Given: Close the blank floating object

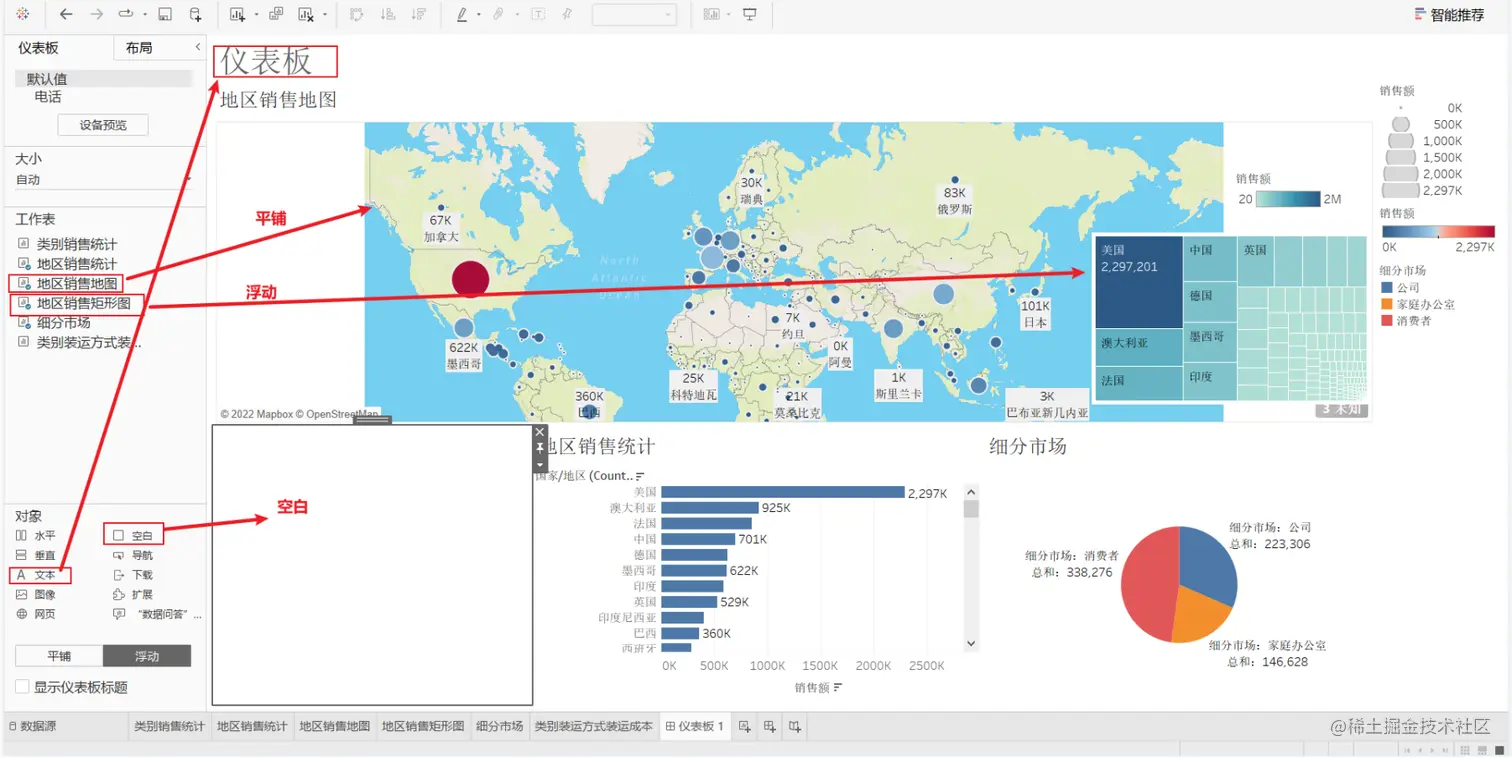Looking at the screenshot, I should click(540, 432).
